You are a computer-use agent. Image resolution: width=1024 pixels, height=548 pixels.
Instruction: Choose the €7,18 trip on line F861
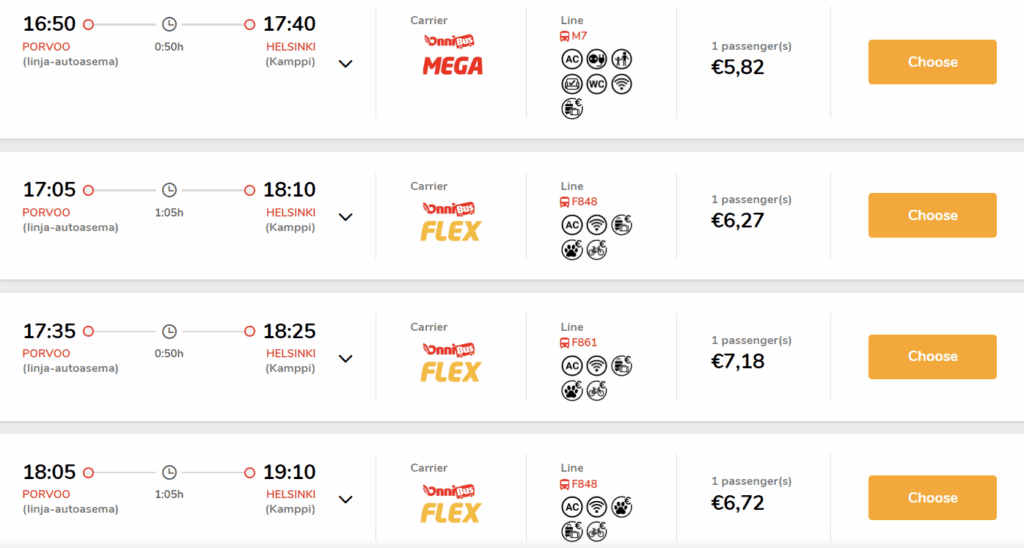(x=932, y=357)
